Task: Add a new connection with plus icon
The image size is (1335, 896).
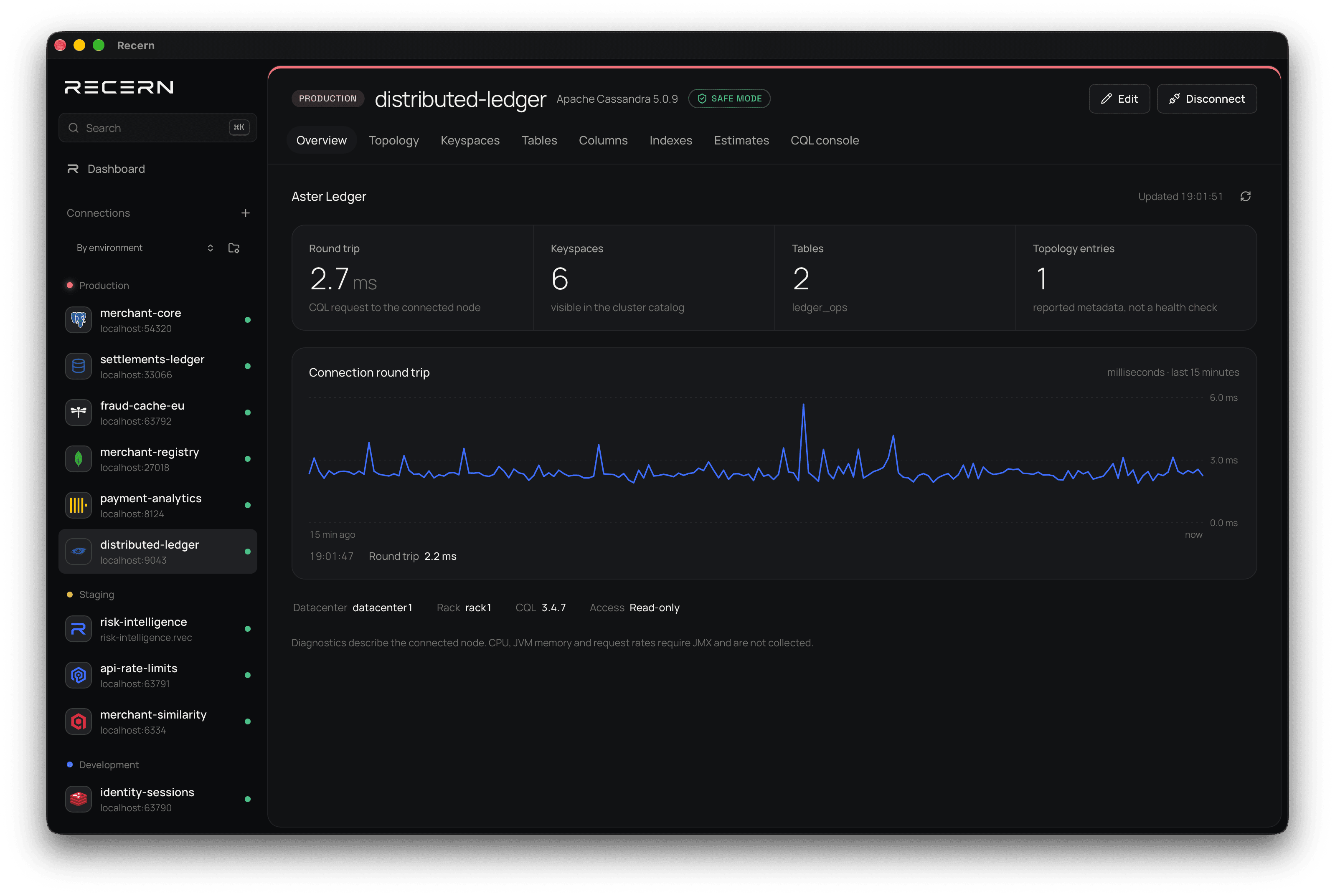Action: 245,213
